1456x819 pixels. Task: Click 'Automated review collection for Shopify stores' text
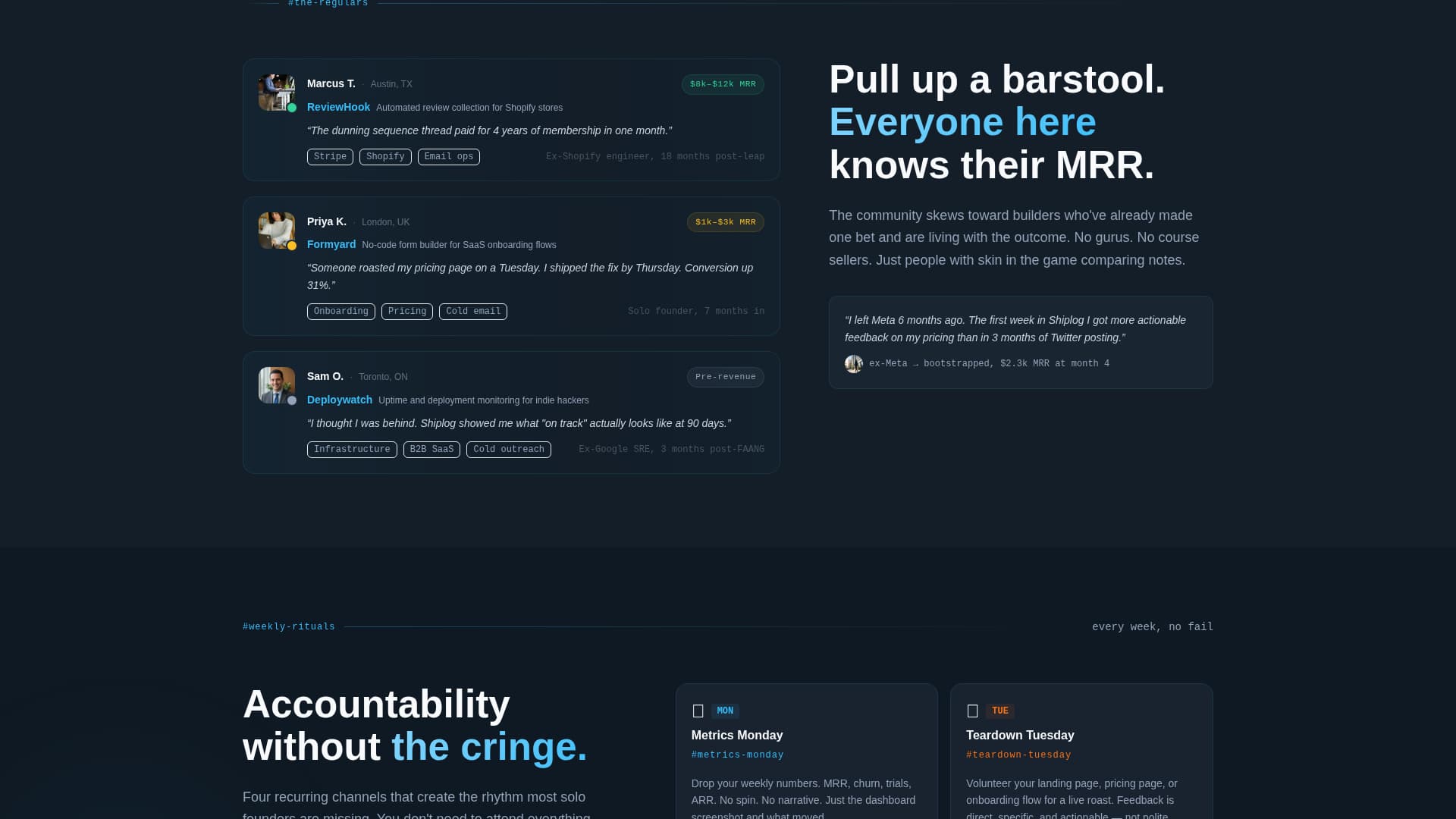click(x=469, y=108)
